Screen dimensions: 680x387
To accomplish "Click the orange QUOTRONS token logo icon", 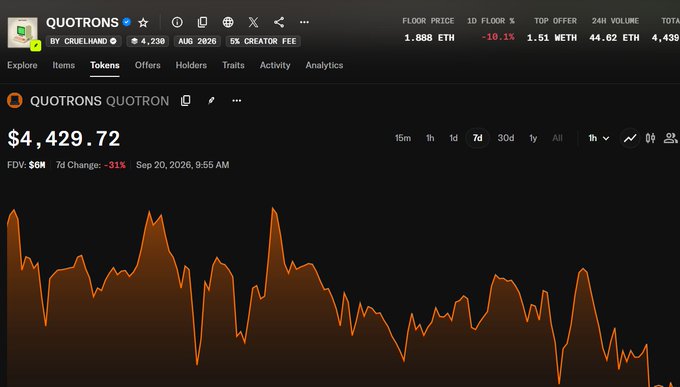I will pos(15,101).
